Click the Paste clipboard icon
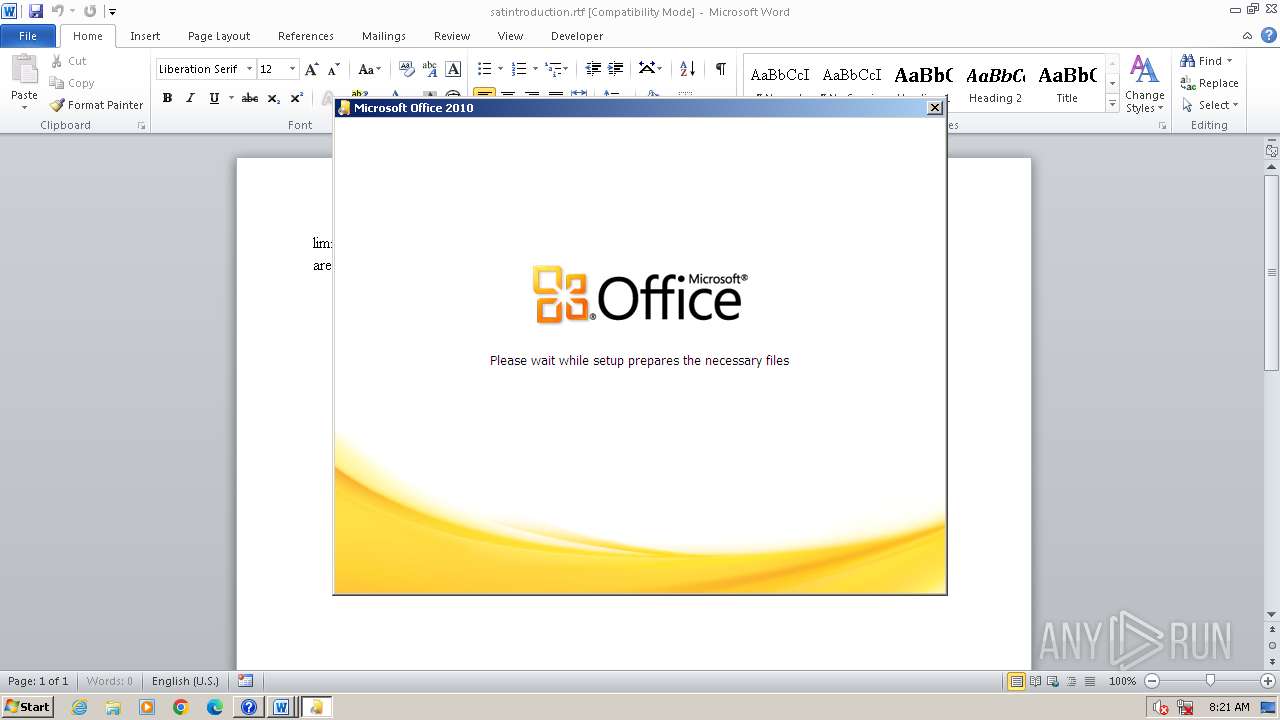 tap(24, 70)
